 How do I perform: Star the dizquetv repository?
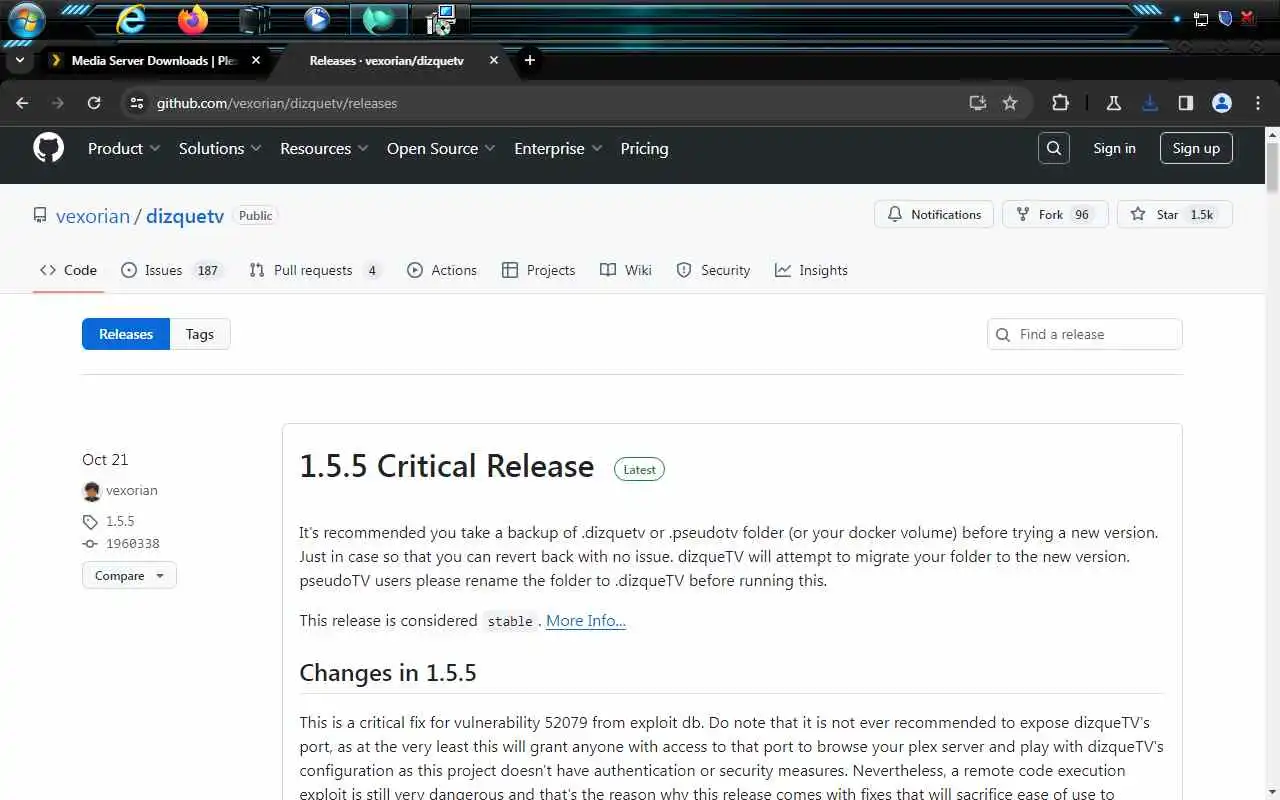click(1175, 214)
